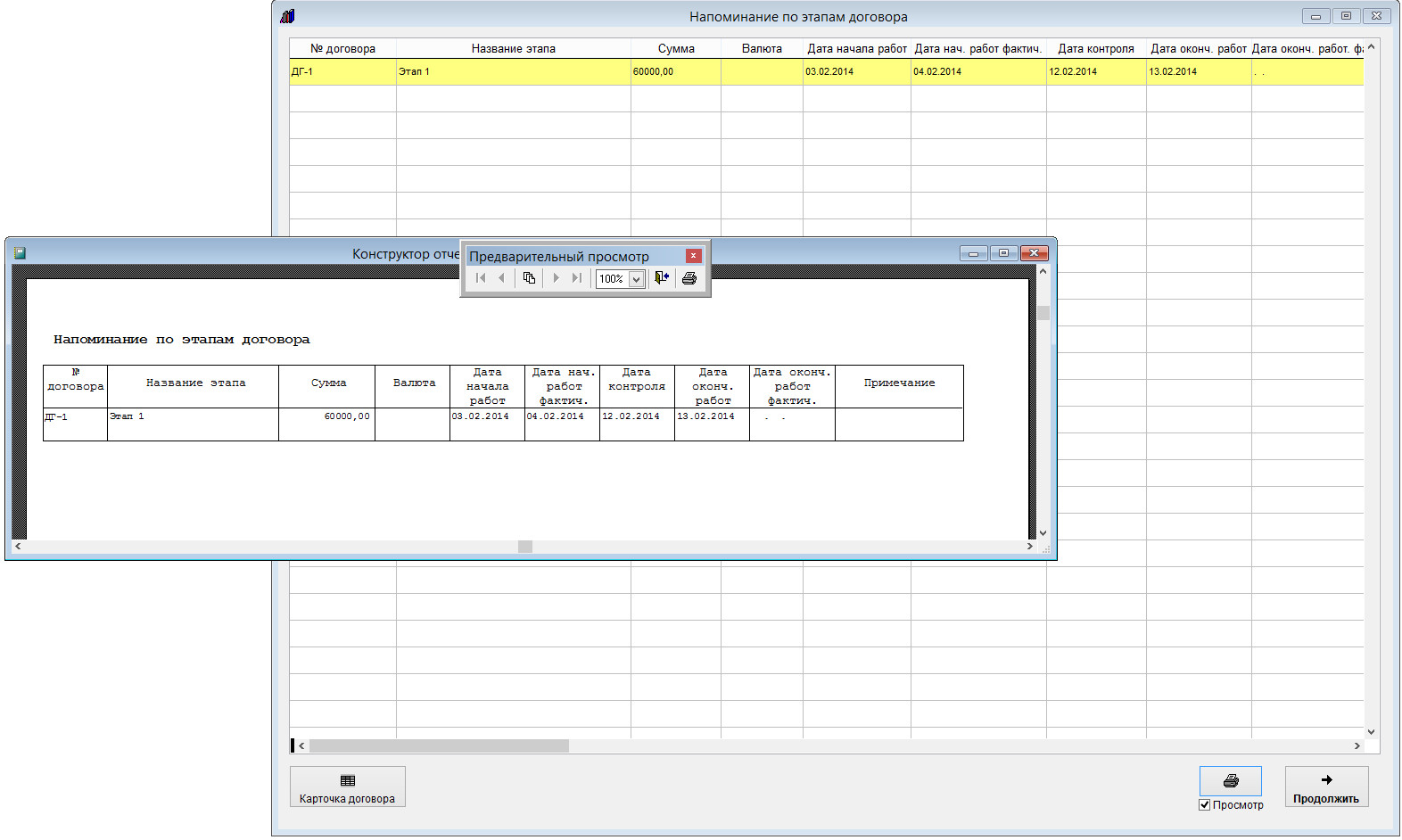Viewport: 1402px width, 840px height.
Task: Open the go-to-page icon in preview toolbar
Action: (529, 278)
